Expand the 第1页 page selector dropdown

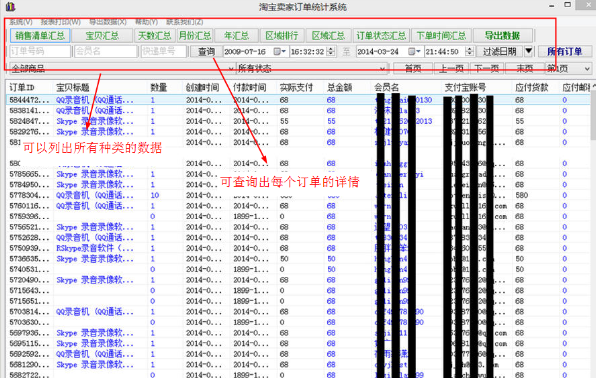pos(587,69)
